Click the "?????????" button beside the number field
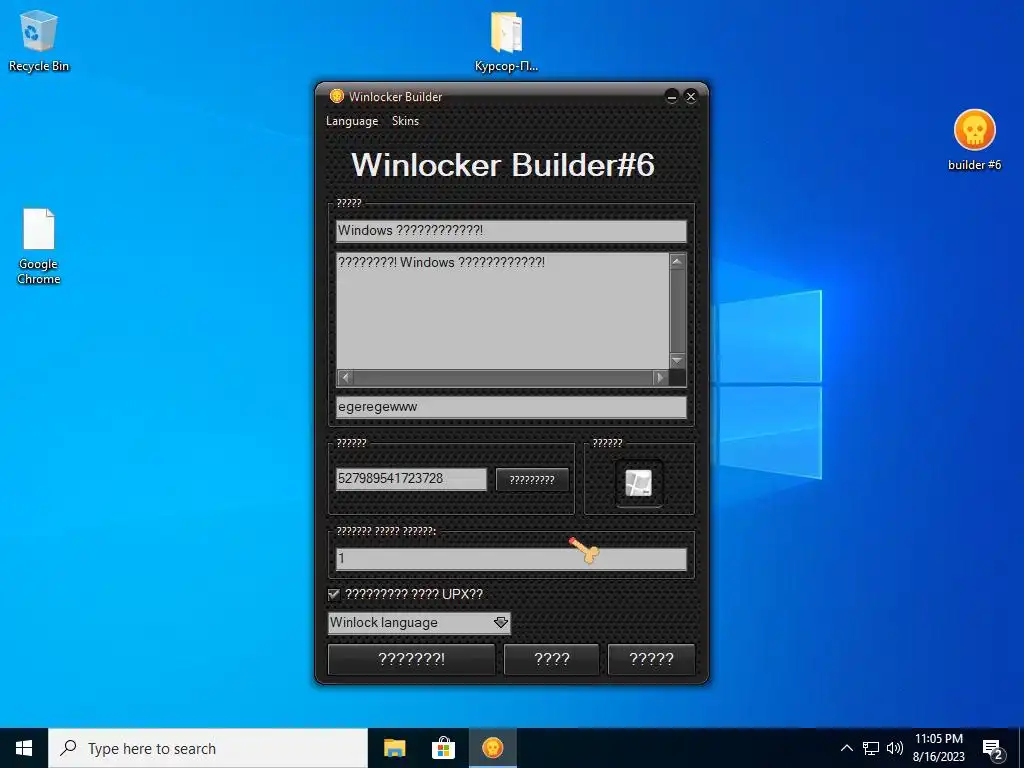The image size is (1024, 768). coord(532,479)
